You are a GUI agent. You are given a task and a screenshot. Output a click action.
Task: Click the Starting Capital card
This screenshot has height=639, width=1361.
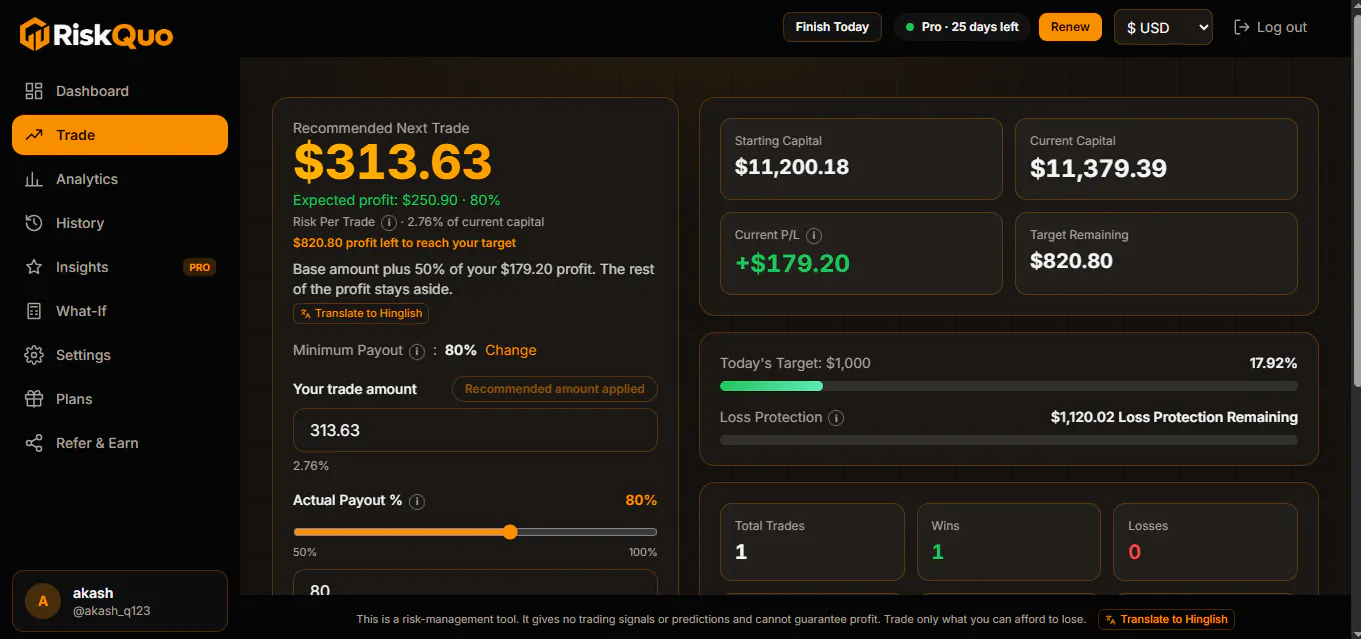(x=861, y=159)
